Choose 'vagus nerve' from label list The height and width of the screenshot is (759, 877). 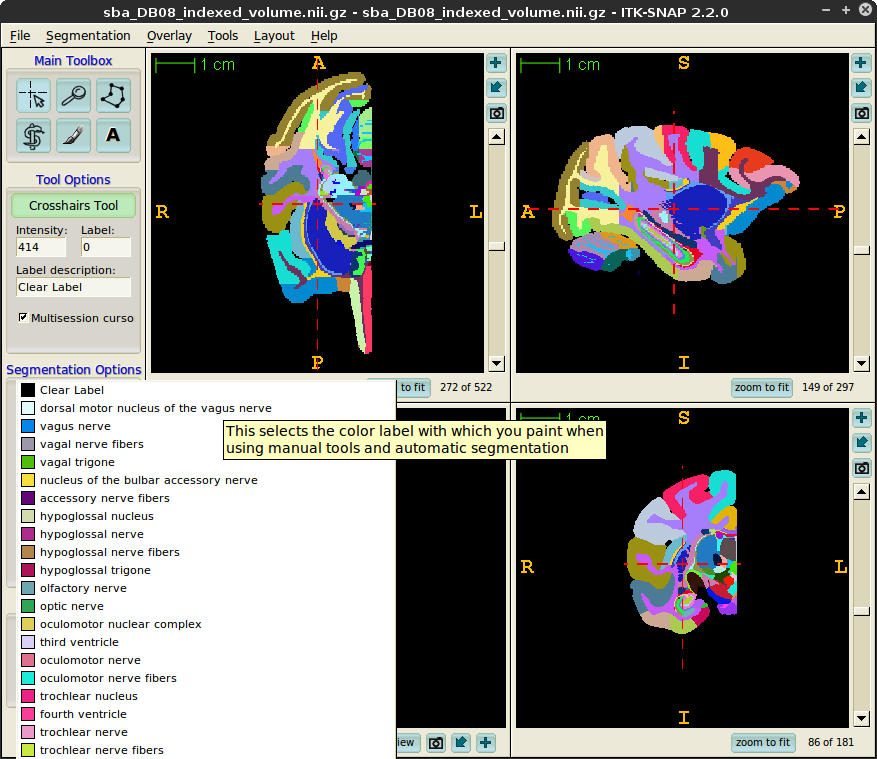(x=75, y=426)
